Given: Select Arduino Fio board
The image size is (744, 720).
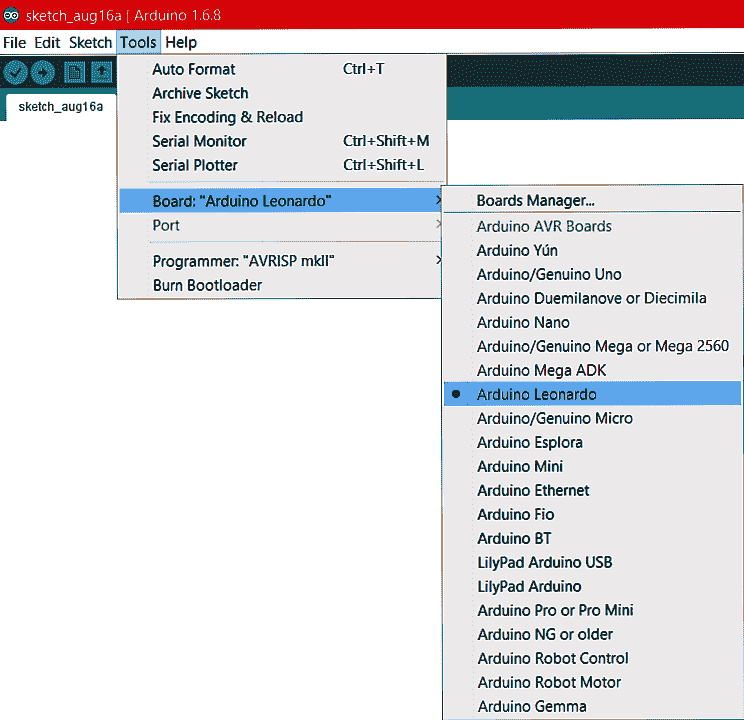Looking at the screenshot, I should (592, 514).
